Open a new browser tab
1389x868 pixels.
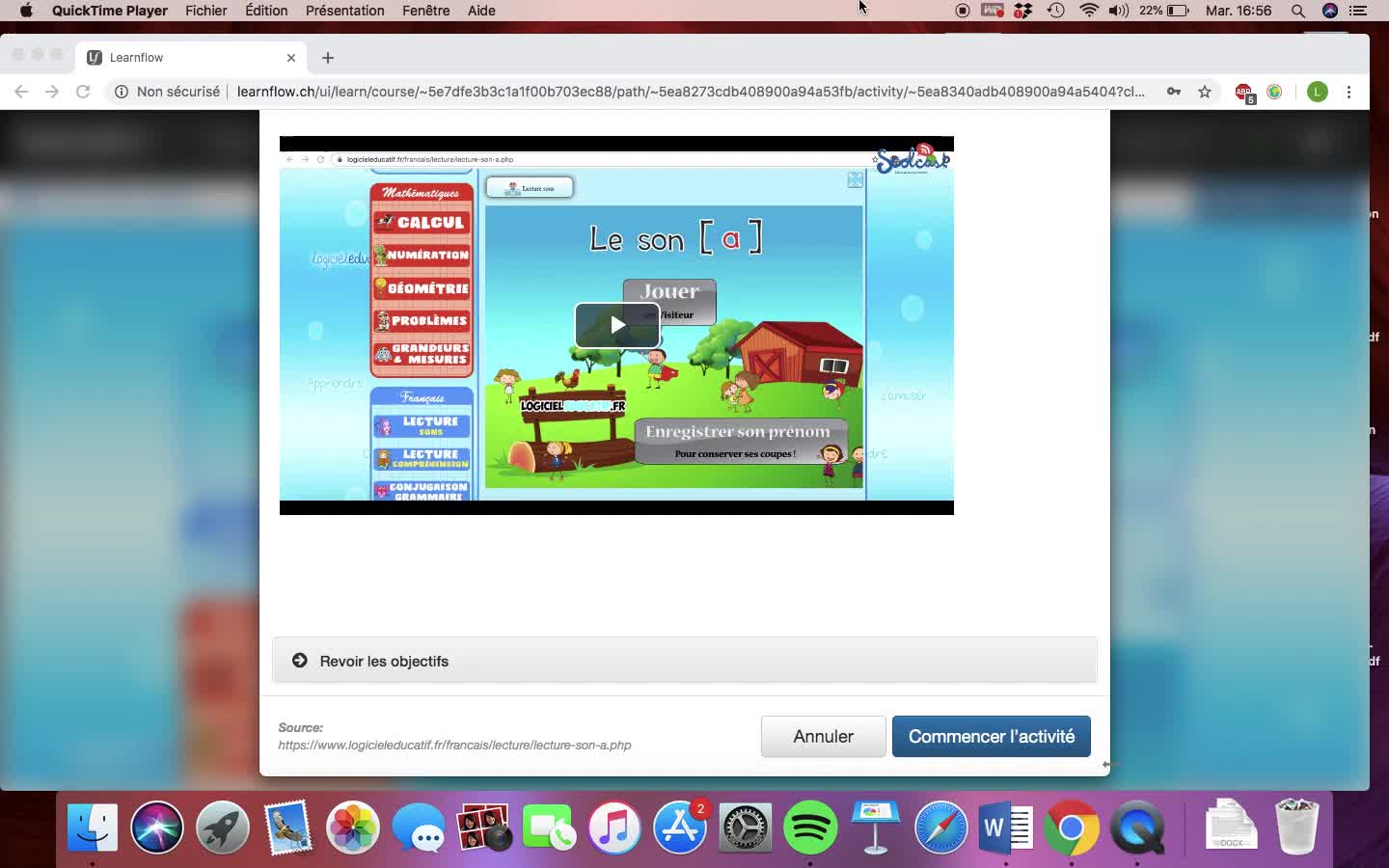tap(328, 58)
